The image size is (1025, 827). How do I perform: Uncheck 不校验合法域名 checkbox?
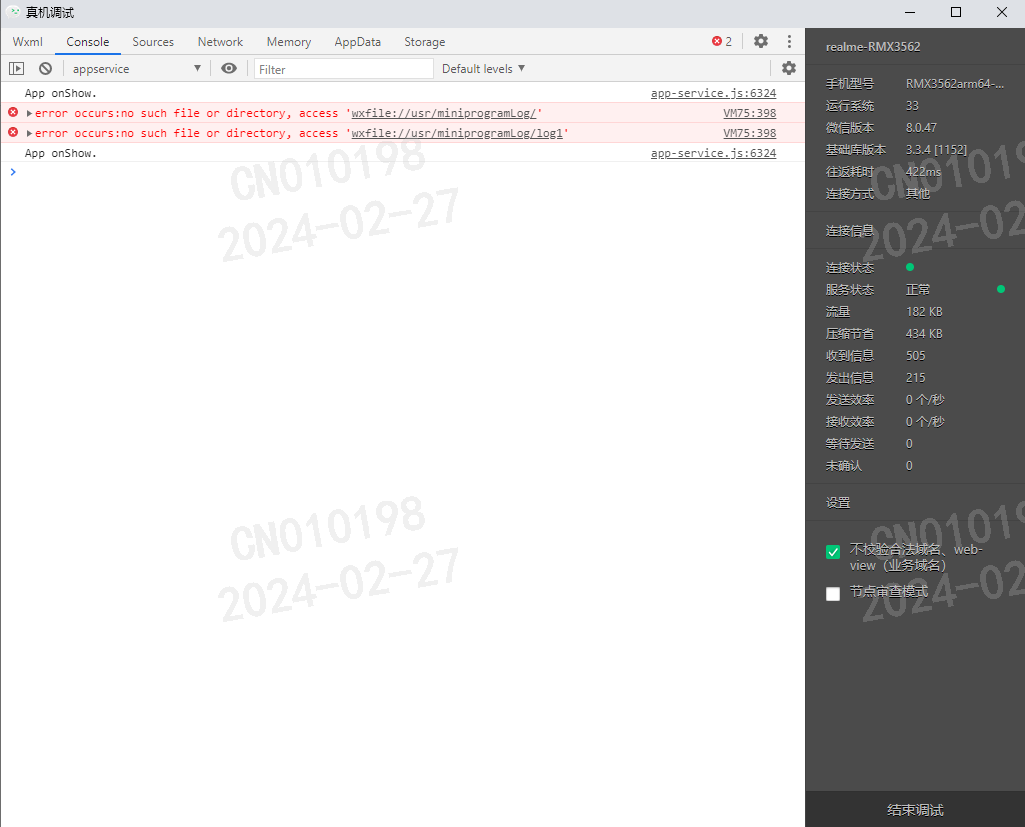(833, 552)
